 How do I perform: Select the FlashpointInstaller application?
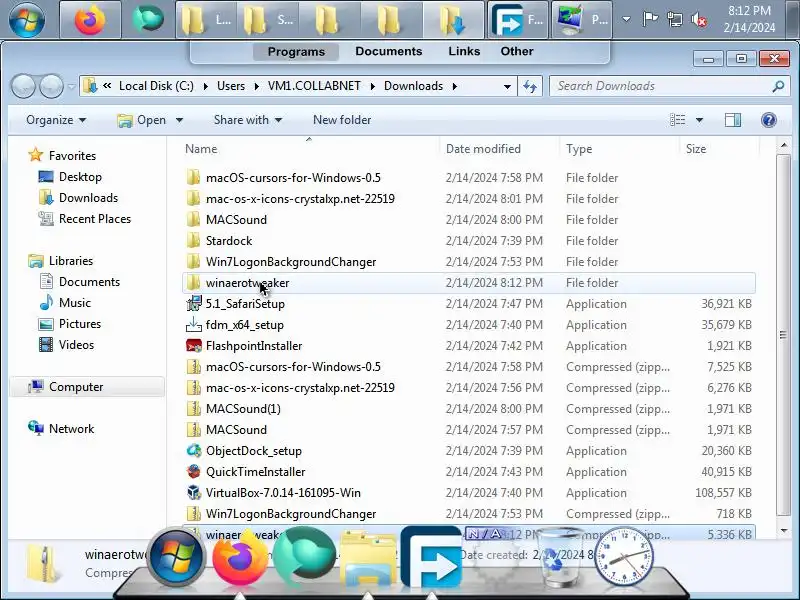click(468, 345)
